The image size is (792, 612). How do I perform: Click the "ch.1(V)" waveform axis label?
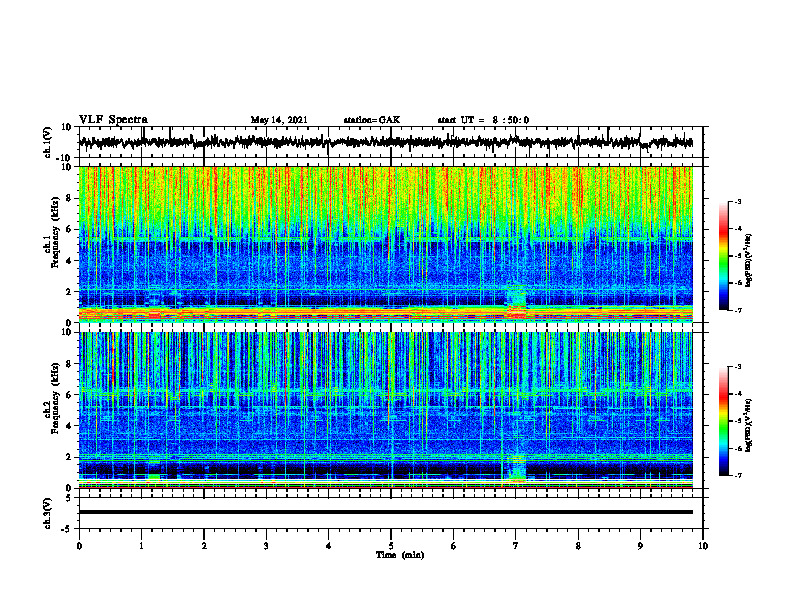[48, 142]
